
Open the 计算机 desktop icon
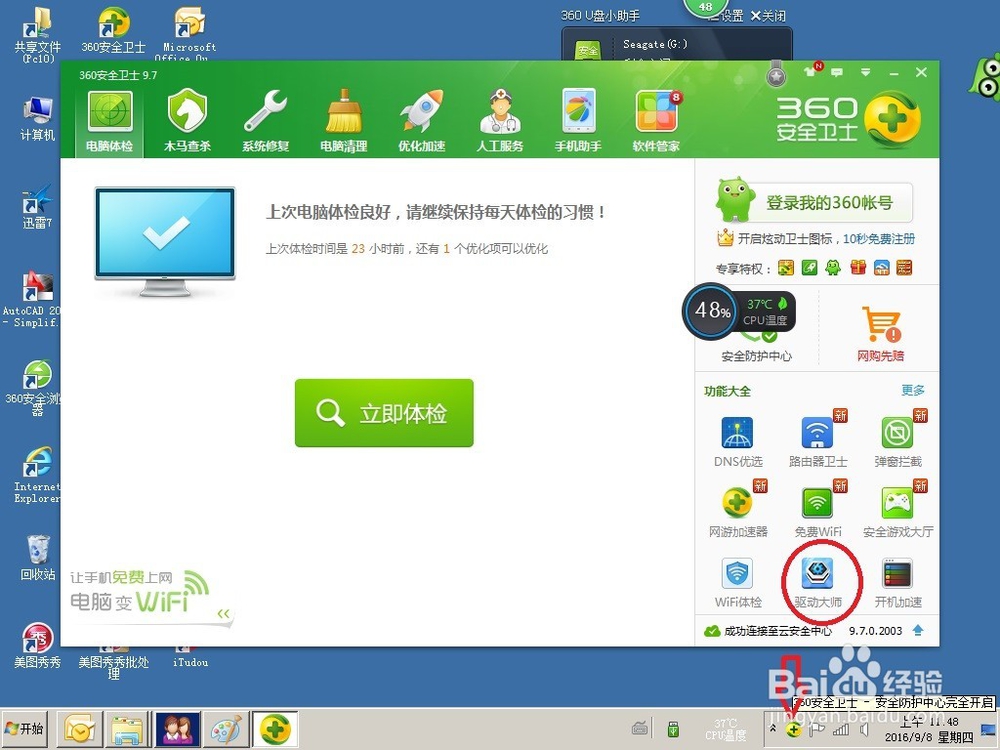37,119
